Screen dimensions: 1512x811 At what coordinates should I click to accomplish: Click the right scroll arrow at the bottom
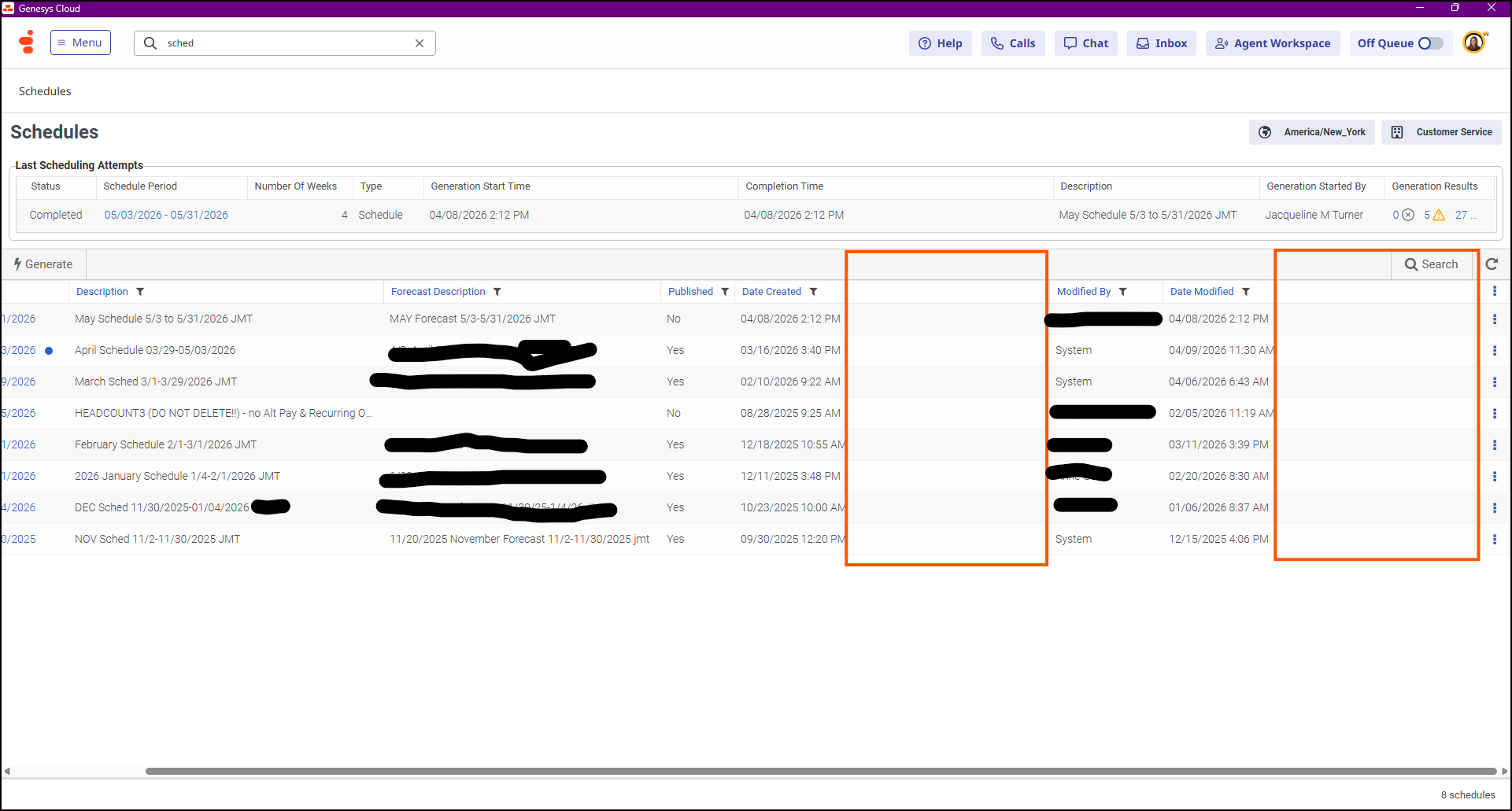click(x=1505, y=771)
